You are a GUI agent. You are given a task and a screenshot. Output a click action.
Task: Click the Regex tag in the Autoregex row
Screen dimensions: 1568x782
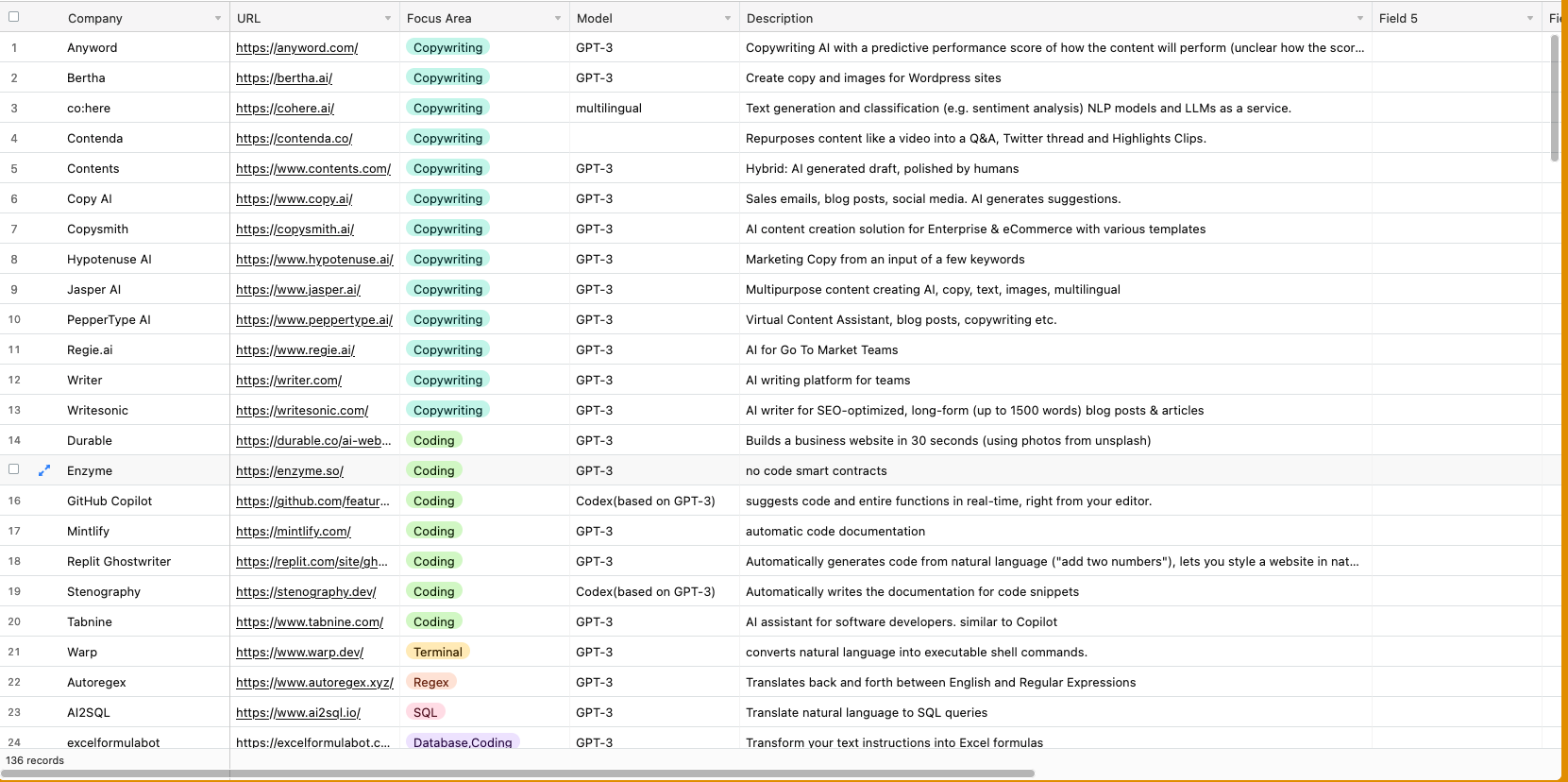click(x=431, y=682)
